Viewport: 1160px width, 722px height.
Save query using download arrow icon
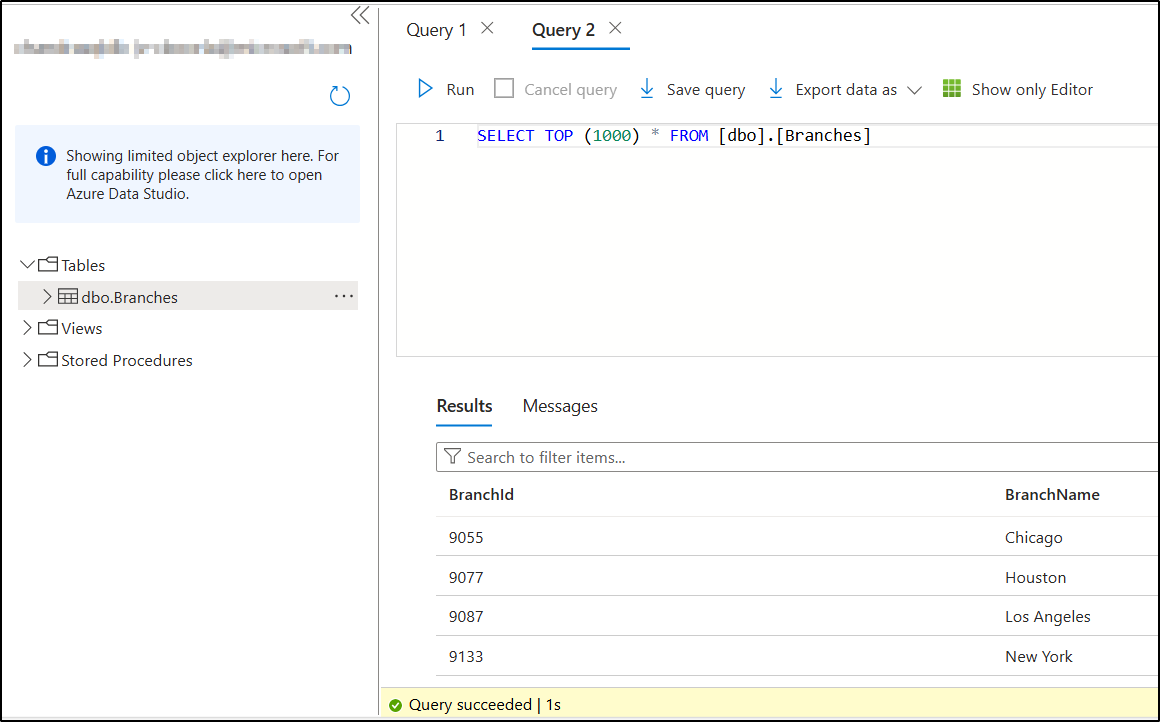click(647, 89)
